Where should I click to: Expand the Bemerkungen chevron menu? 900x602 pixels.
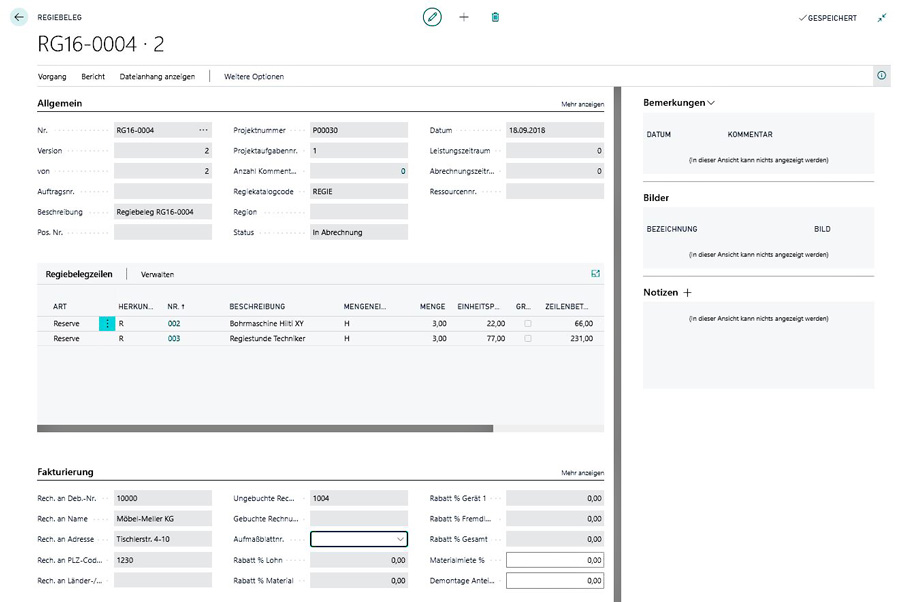point(711,103)
